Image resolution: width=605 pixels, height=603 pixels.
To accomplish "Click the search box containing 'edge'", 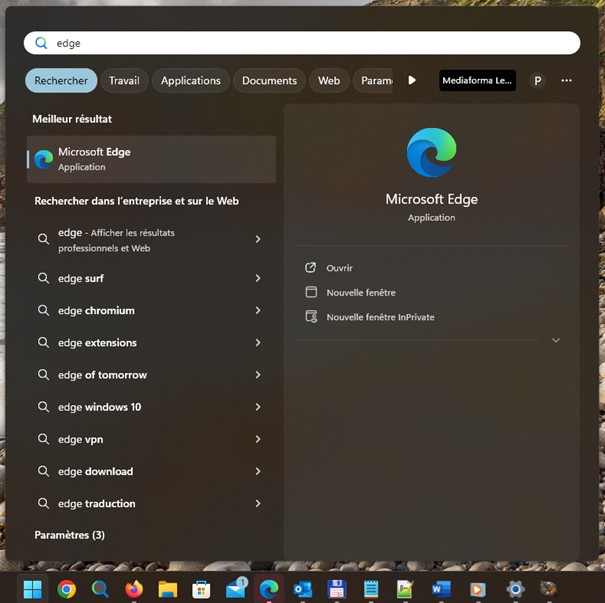I will click(x=300, y=43).
